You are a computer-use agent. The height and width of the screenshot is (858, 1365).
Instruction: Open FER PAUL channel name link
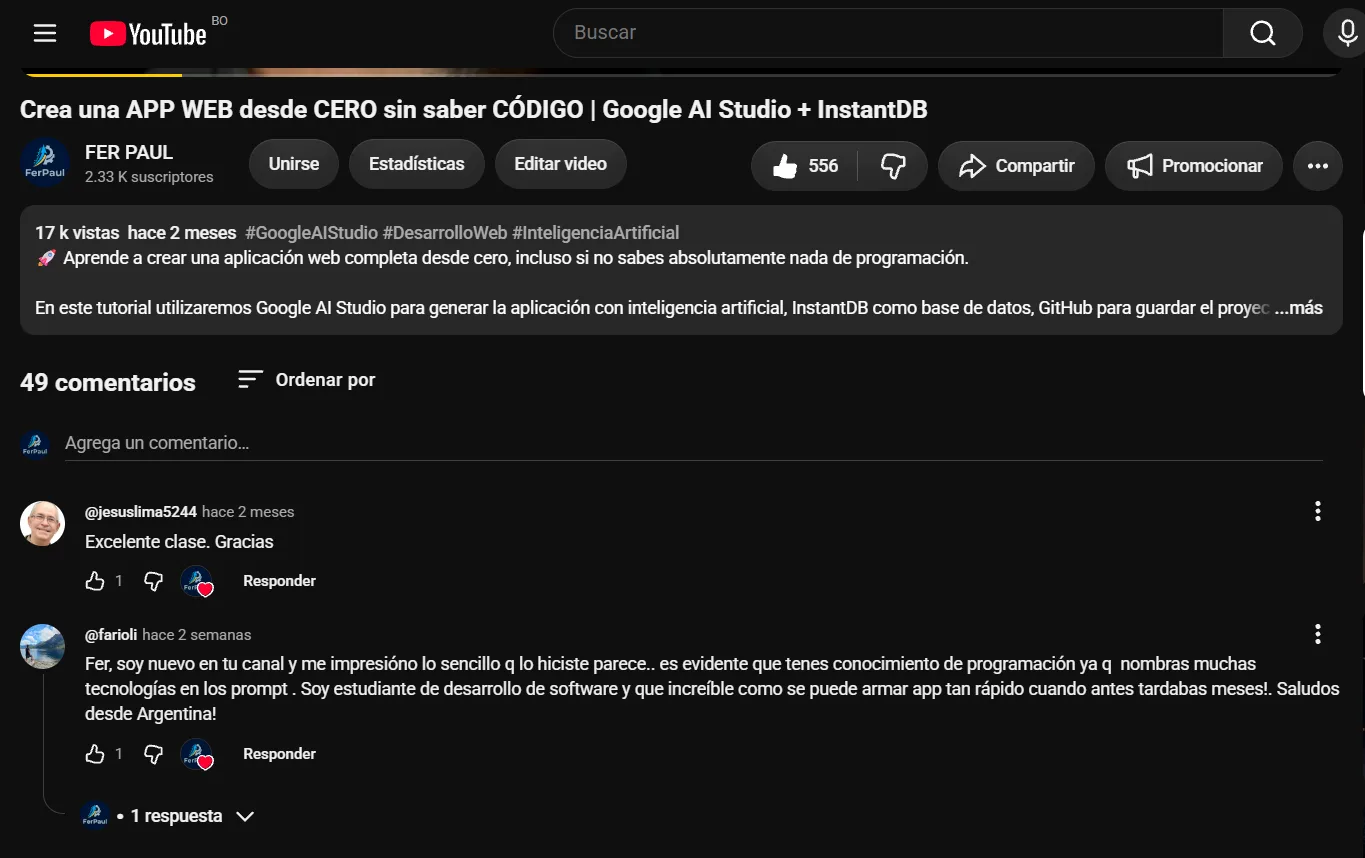(129, 152)
